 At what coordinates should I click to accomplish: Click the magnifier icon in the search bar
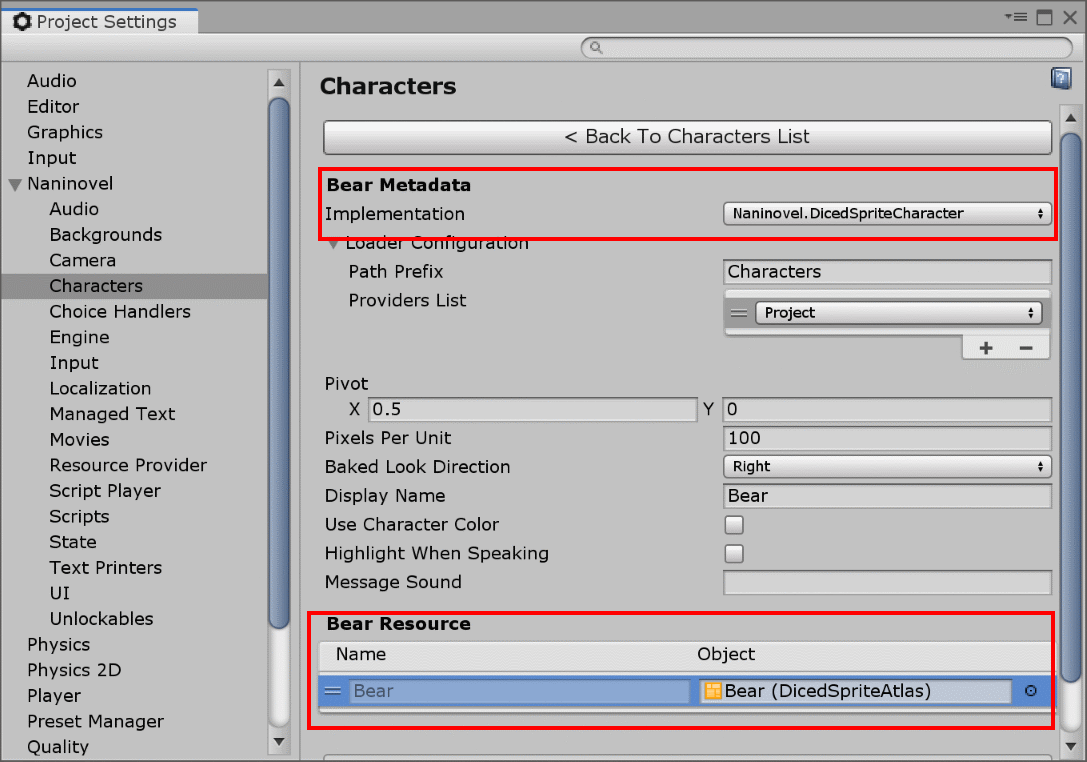coord(595,47)
